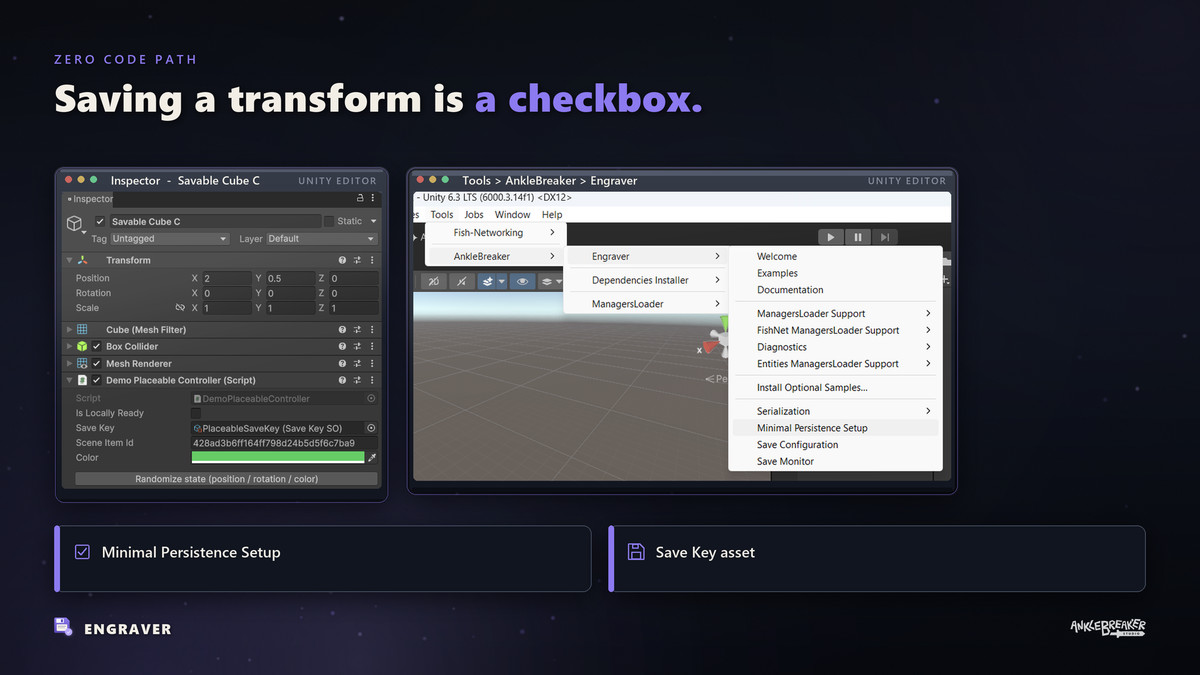Select the AnkleBreaker menu entry

(x=495, y=257)
